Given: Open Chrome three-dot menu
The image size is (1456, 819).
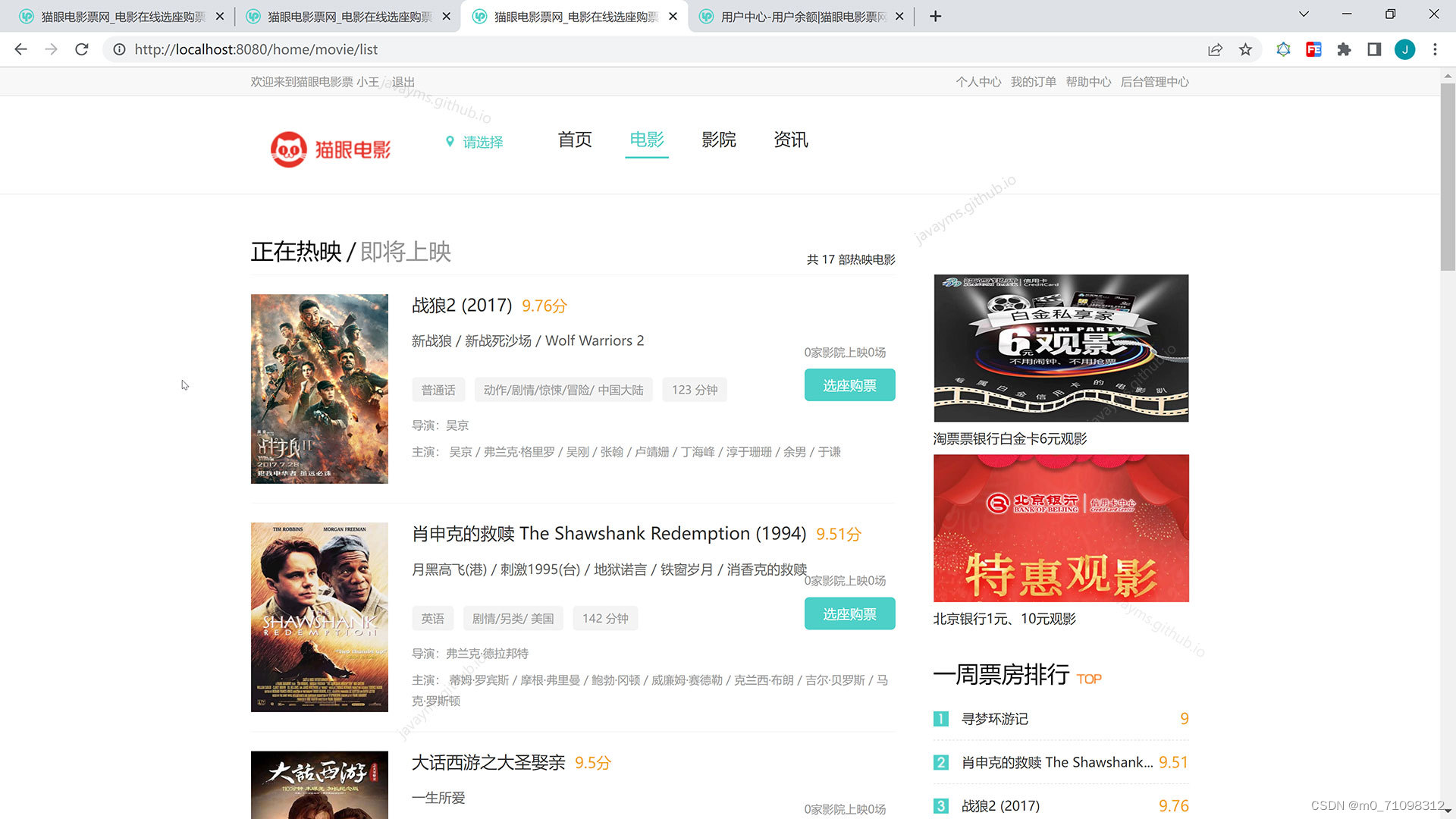Looking at the screenshot, I should (x=1435, y=49).
